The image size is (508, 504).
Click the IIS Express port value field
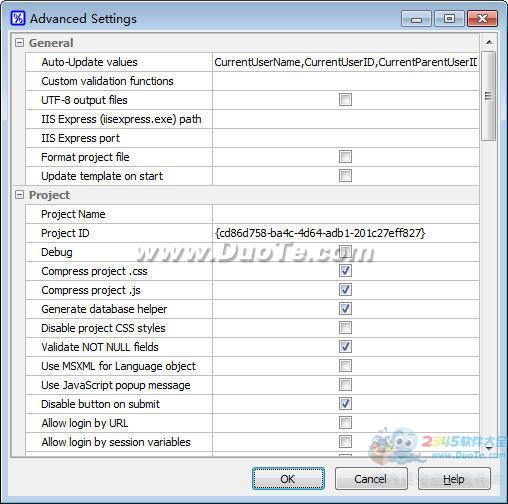[346, 138]
